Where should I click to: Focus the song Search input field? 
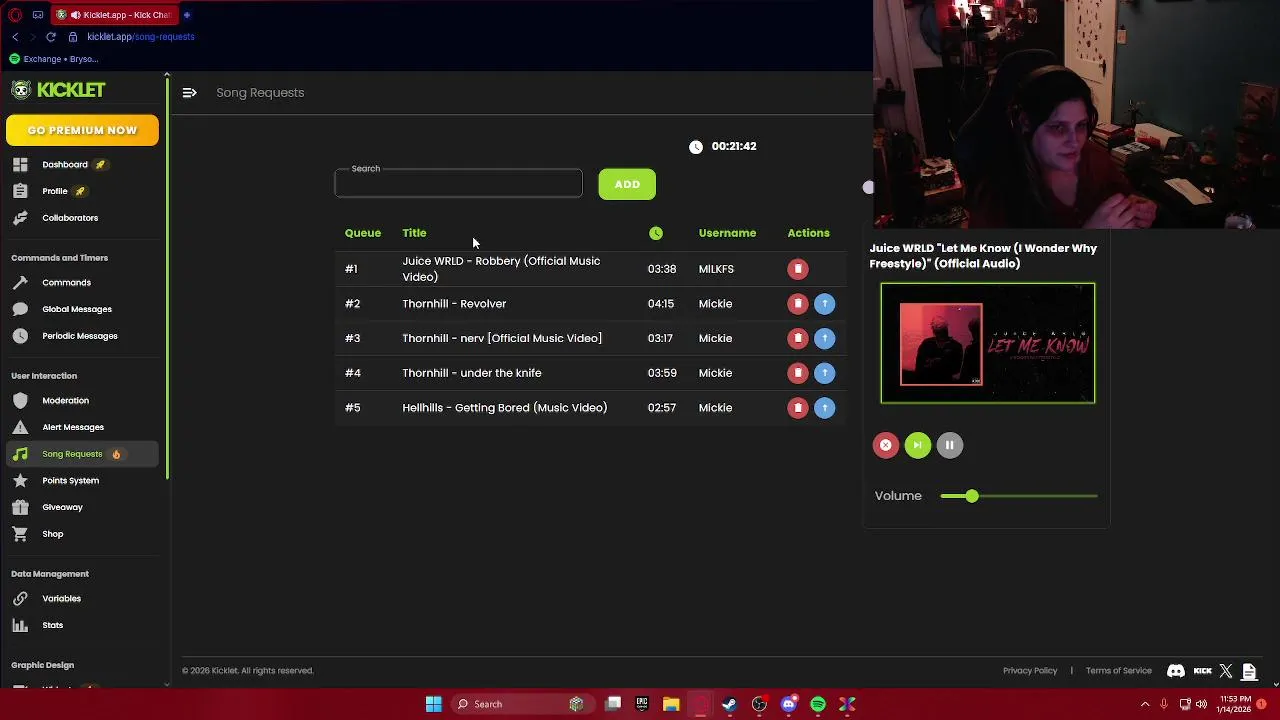(x=458, y=184)
